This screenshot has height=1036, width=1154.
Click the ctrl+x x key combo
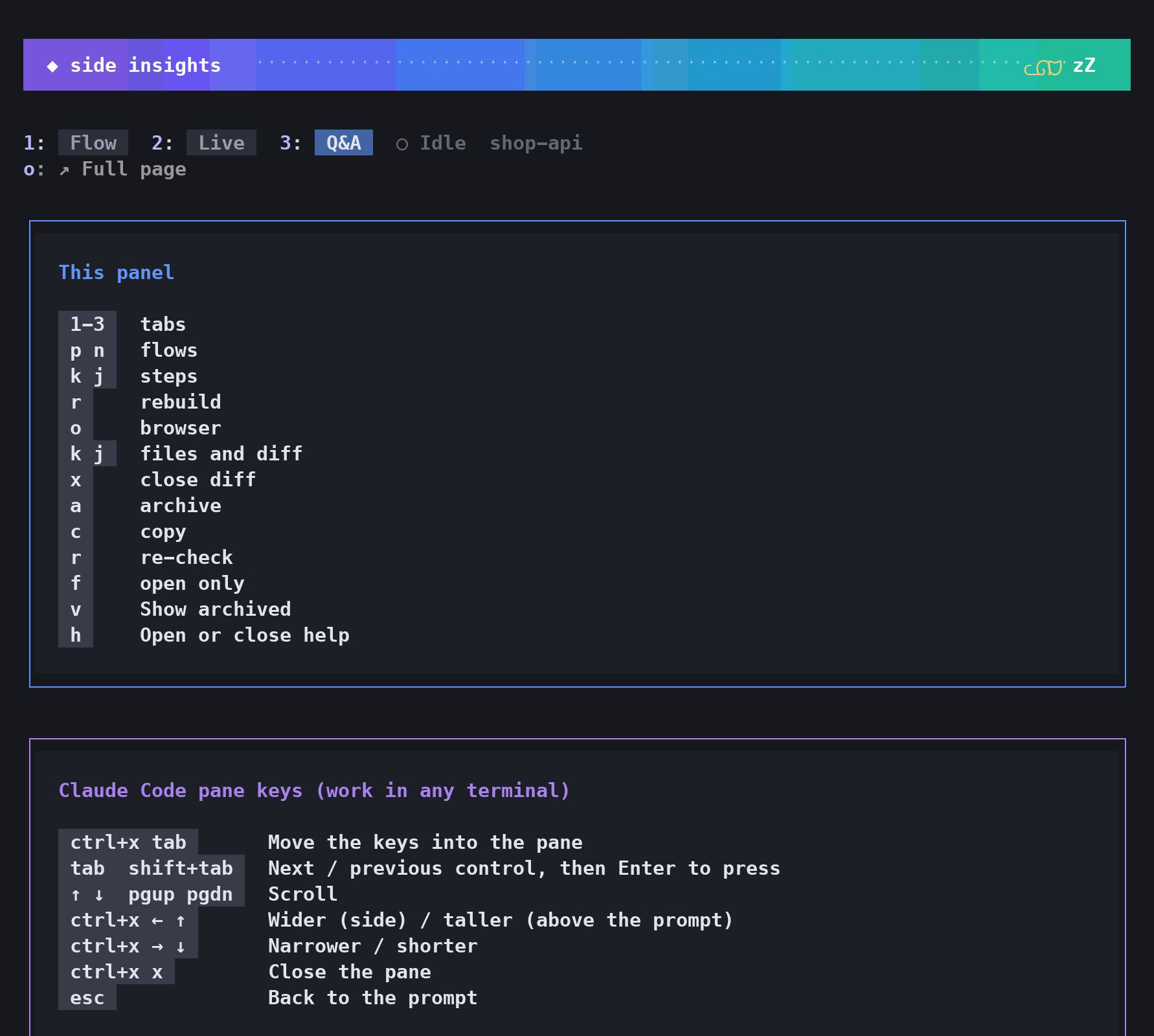(x=117, y=971)
